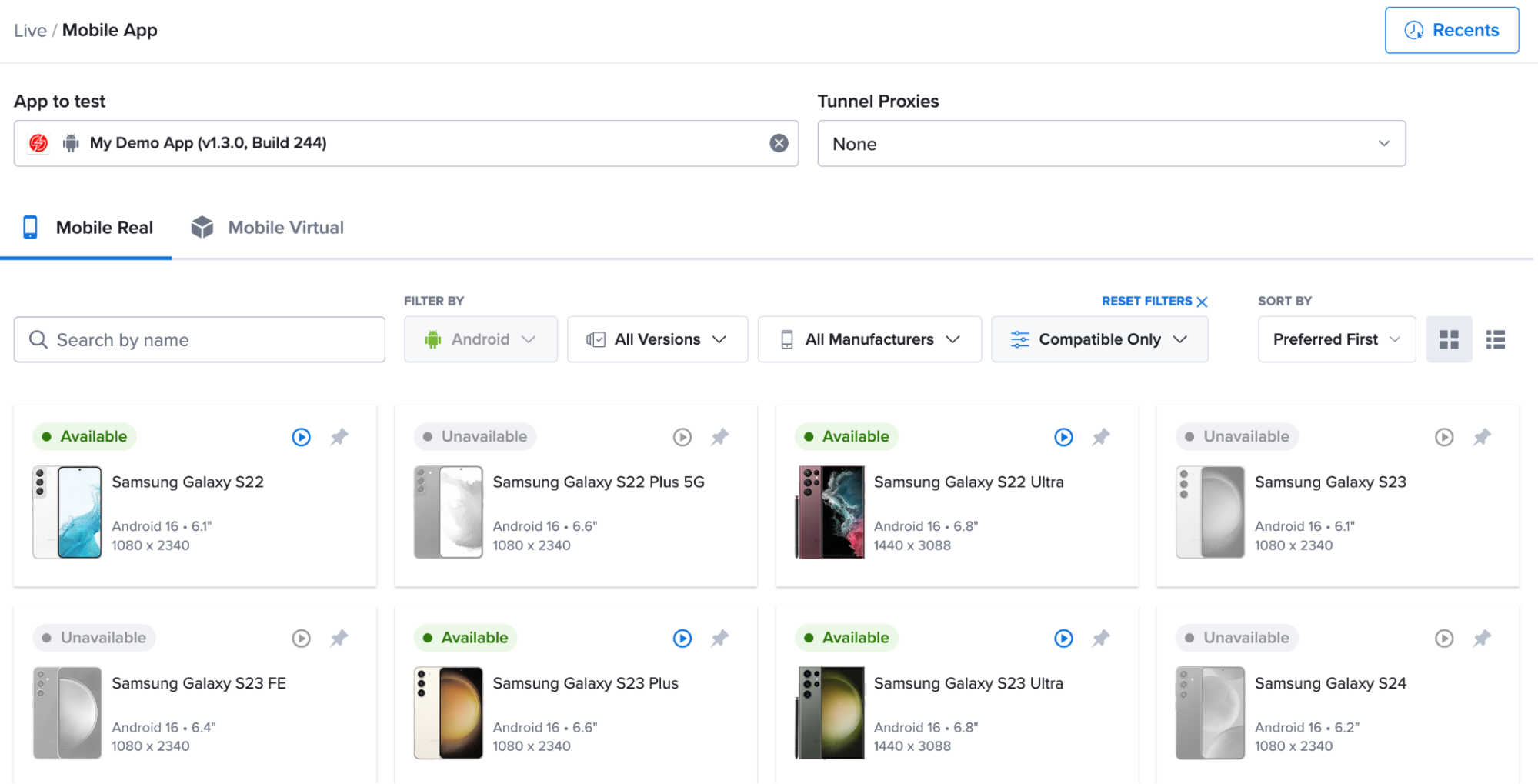The height and width of the screenshot is (784, 1538).
Task: Pin the Samsung Galaxy S23 device
Action: (x=1482, y=437)
